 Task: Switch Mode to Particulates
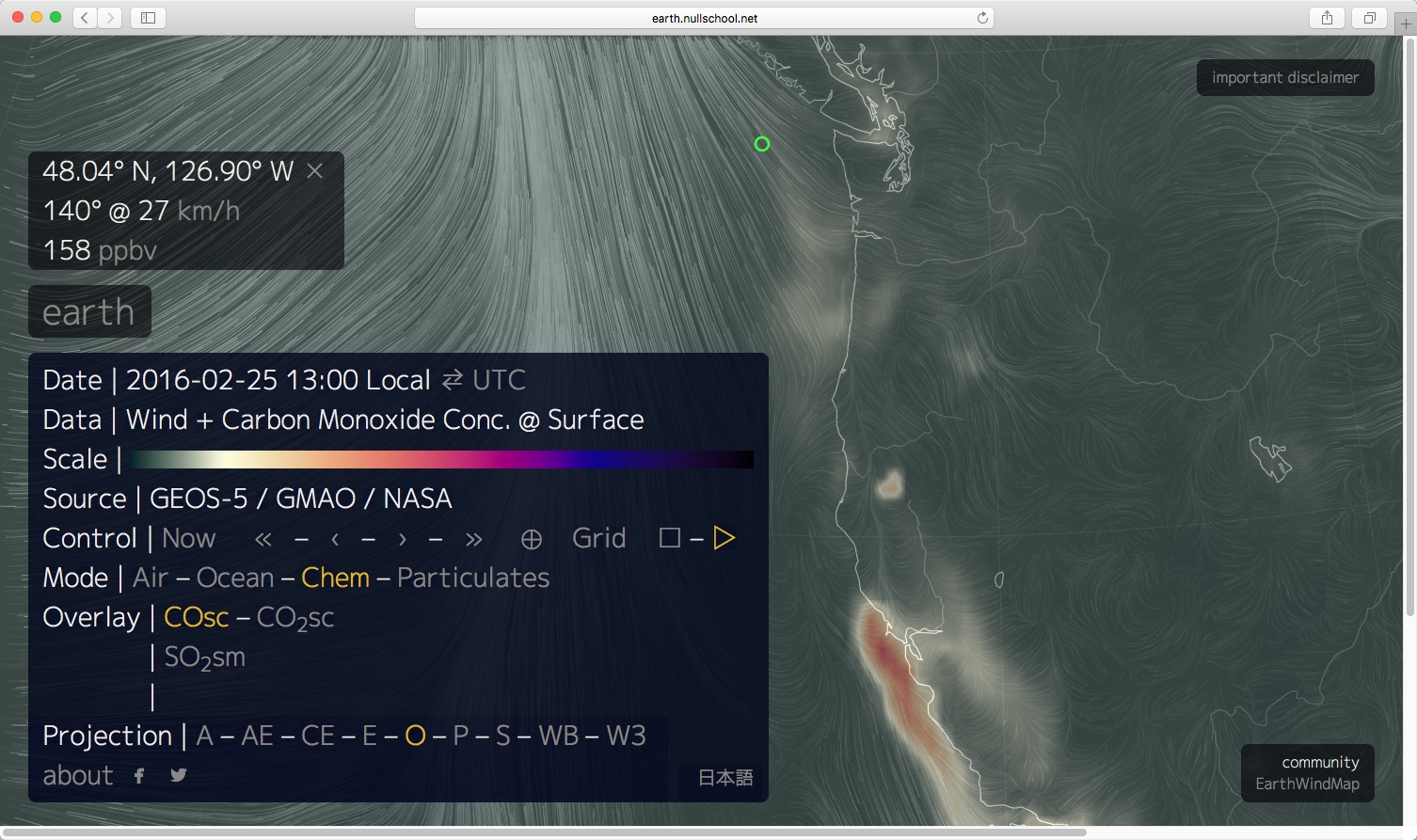472,578
